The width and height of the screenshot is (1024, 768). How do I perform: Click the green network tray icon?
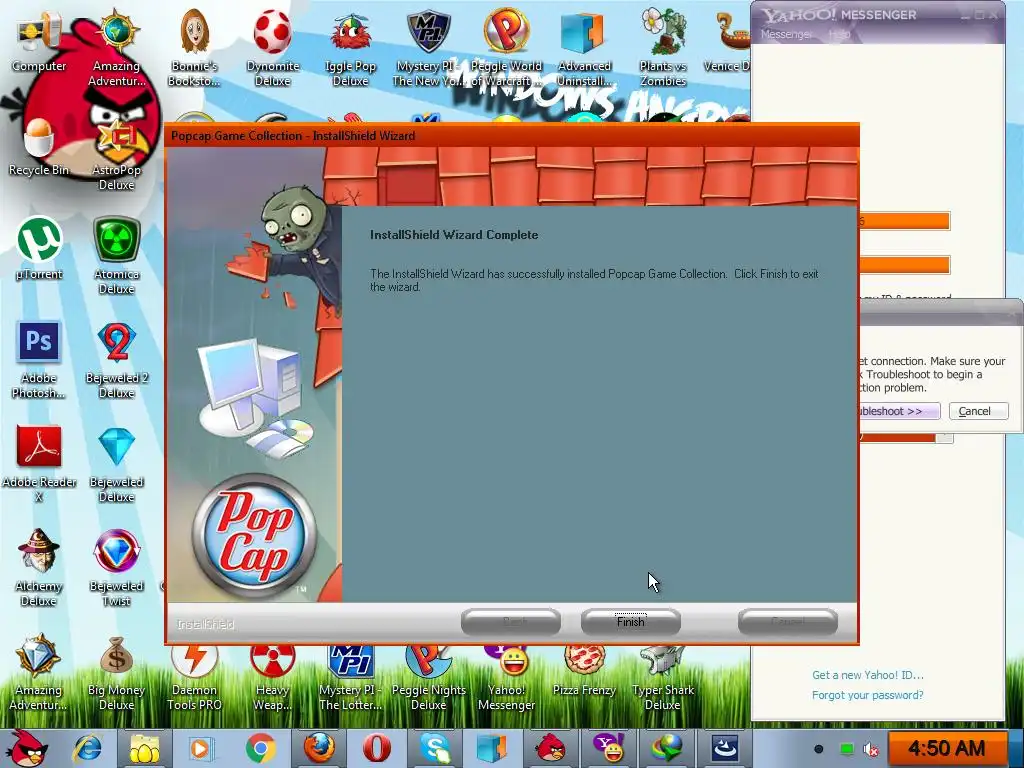coord(846,749)
